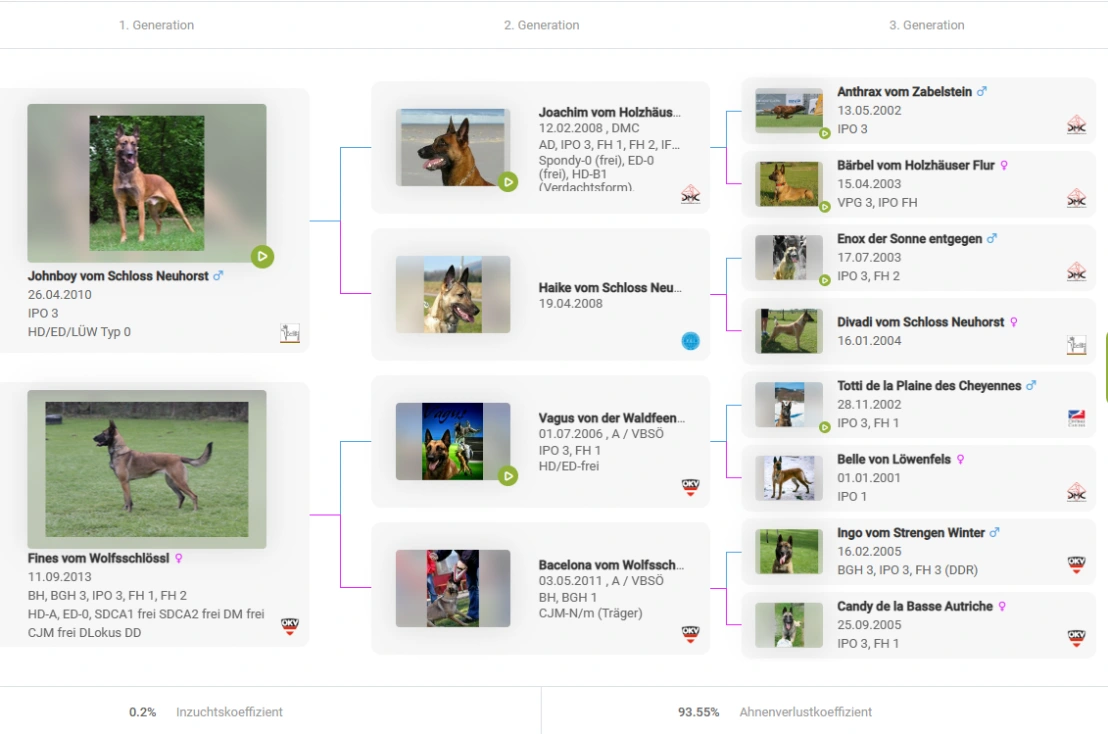1108x734 pixels.
Task: Open Enox der Sonne entgegen name link
Action: (909, 239)
